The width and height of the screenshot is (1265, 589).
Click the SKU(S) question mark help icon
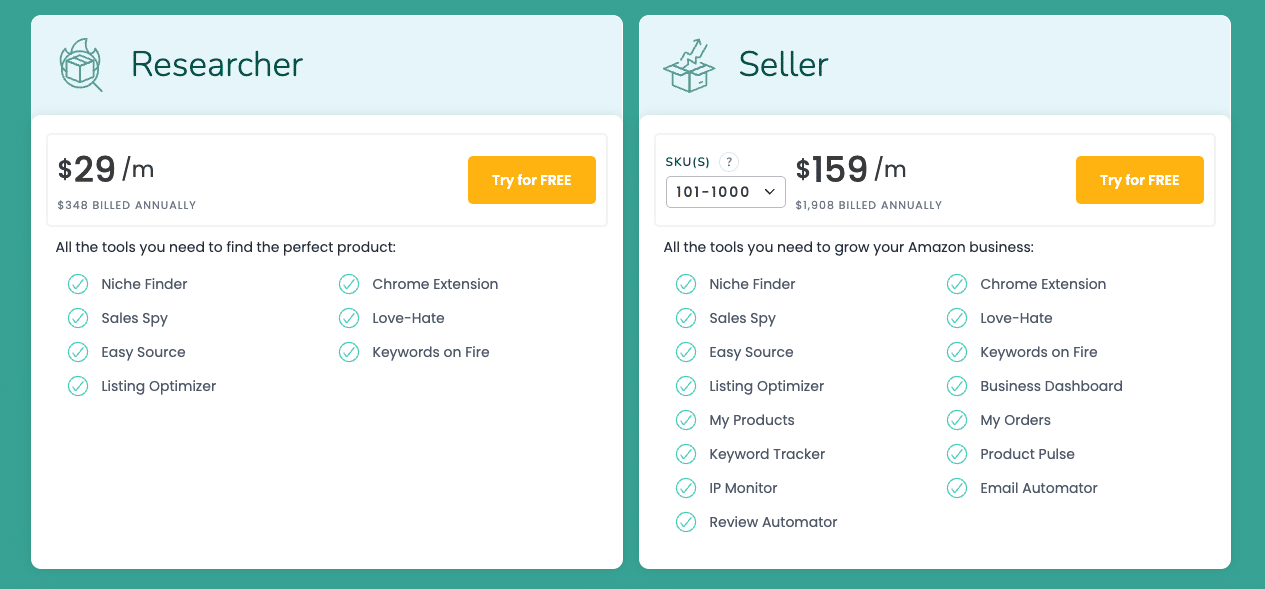[729, 162]
